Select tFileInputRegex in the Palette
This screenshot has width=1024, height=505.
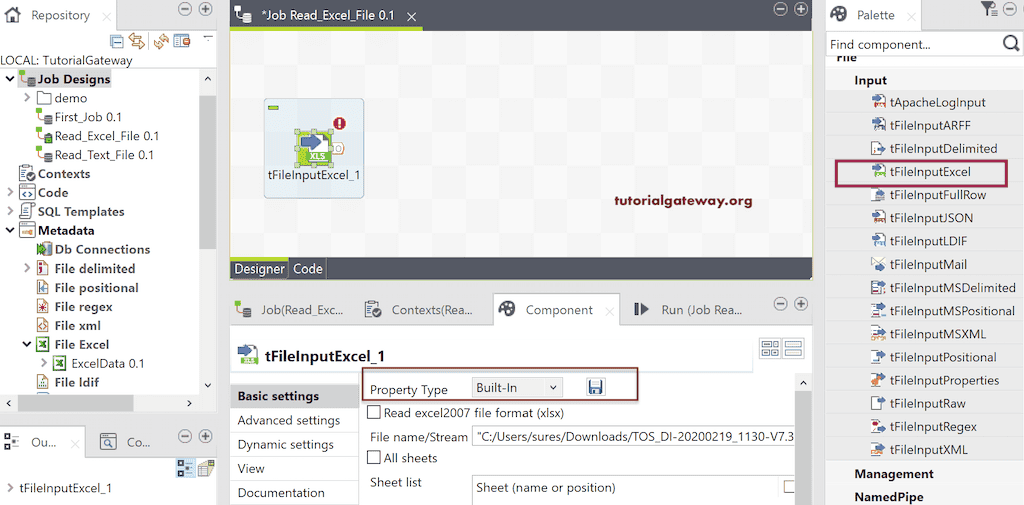coord(924,427)
